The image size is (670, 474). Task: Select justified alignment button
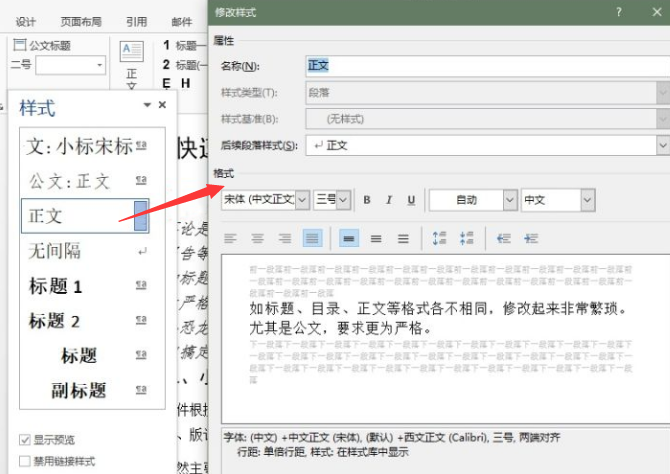(312, 238)
